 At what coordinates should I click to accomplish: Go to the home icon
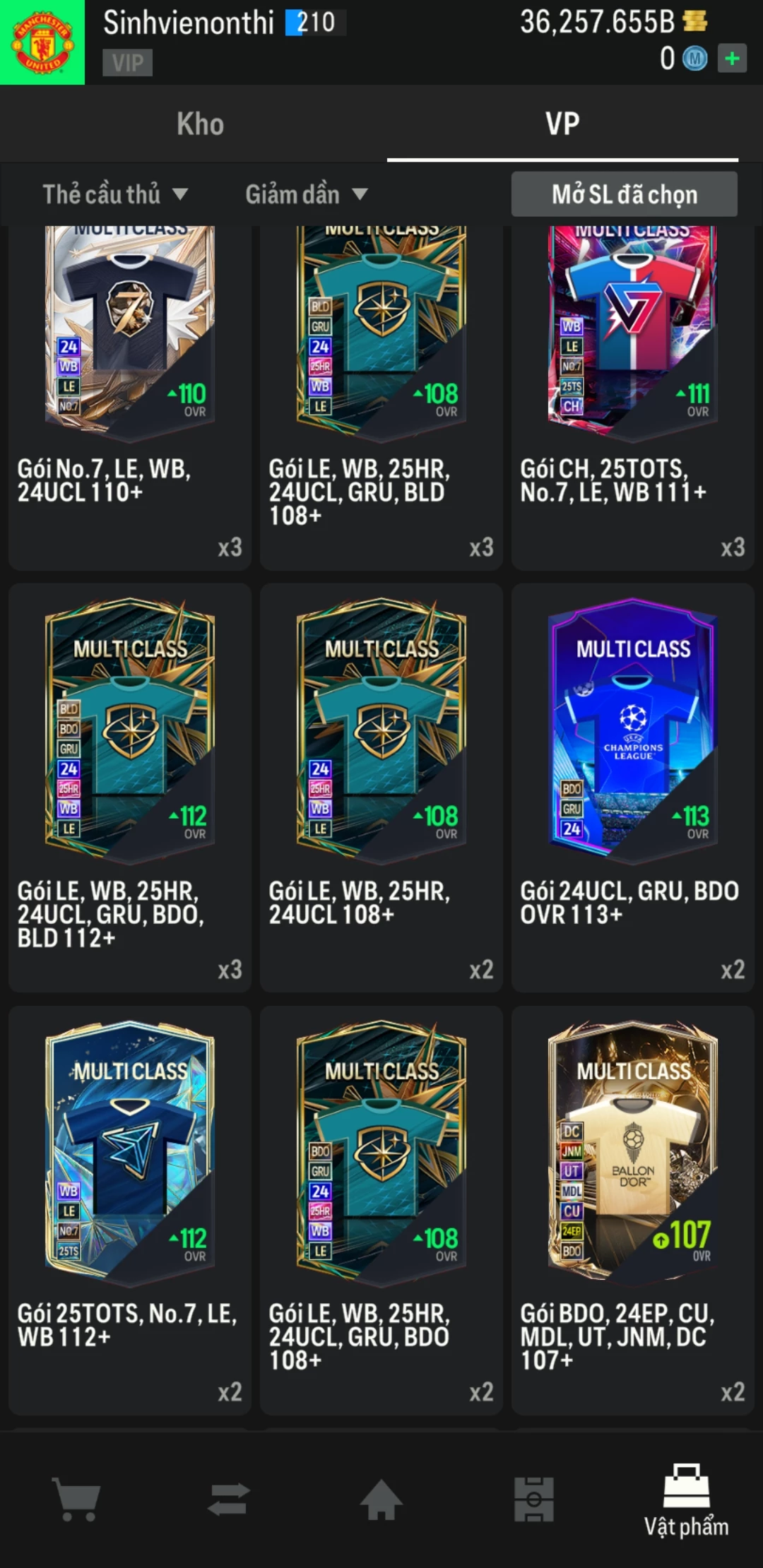(381, 1499)
